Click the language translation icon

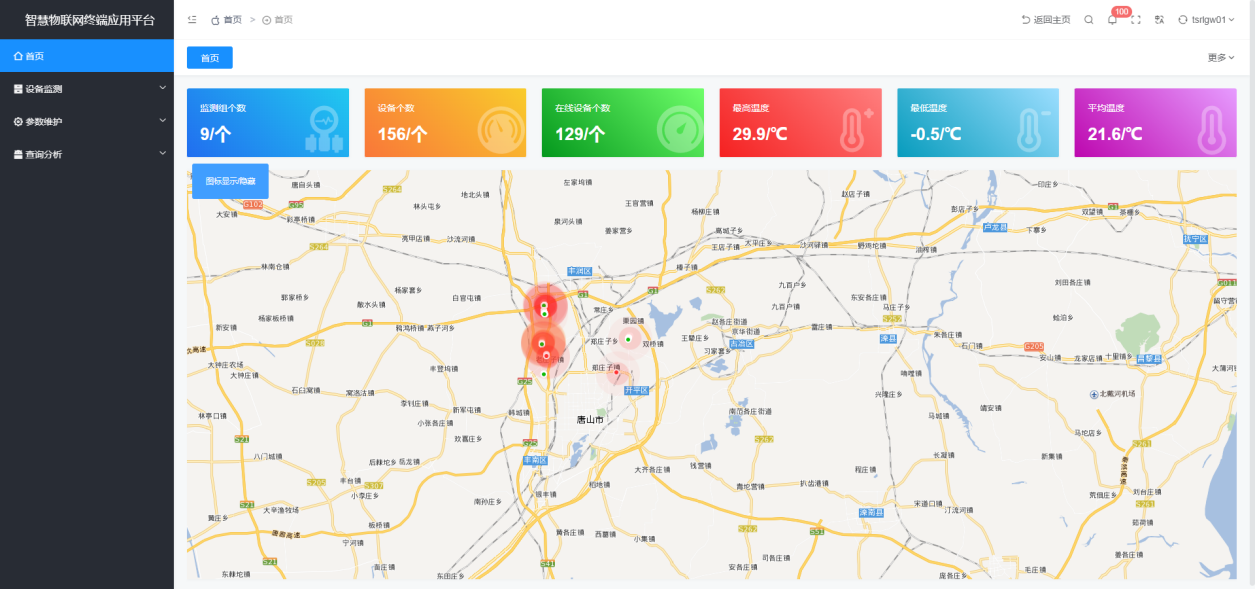pos(1160,20)
